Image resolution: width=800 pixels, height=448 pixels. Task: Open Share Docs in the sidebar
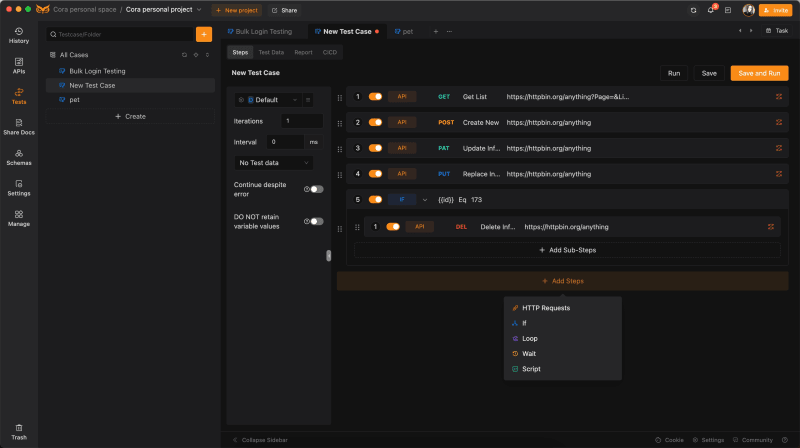[19, 127]
